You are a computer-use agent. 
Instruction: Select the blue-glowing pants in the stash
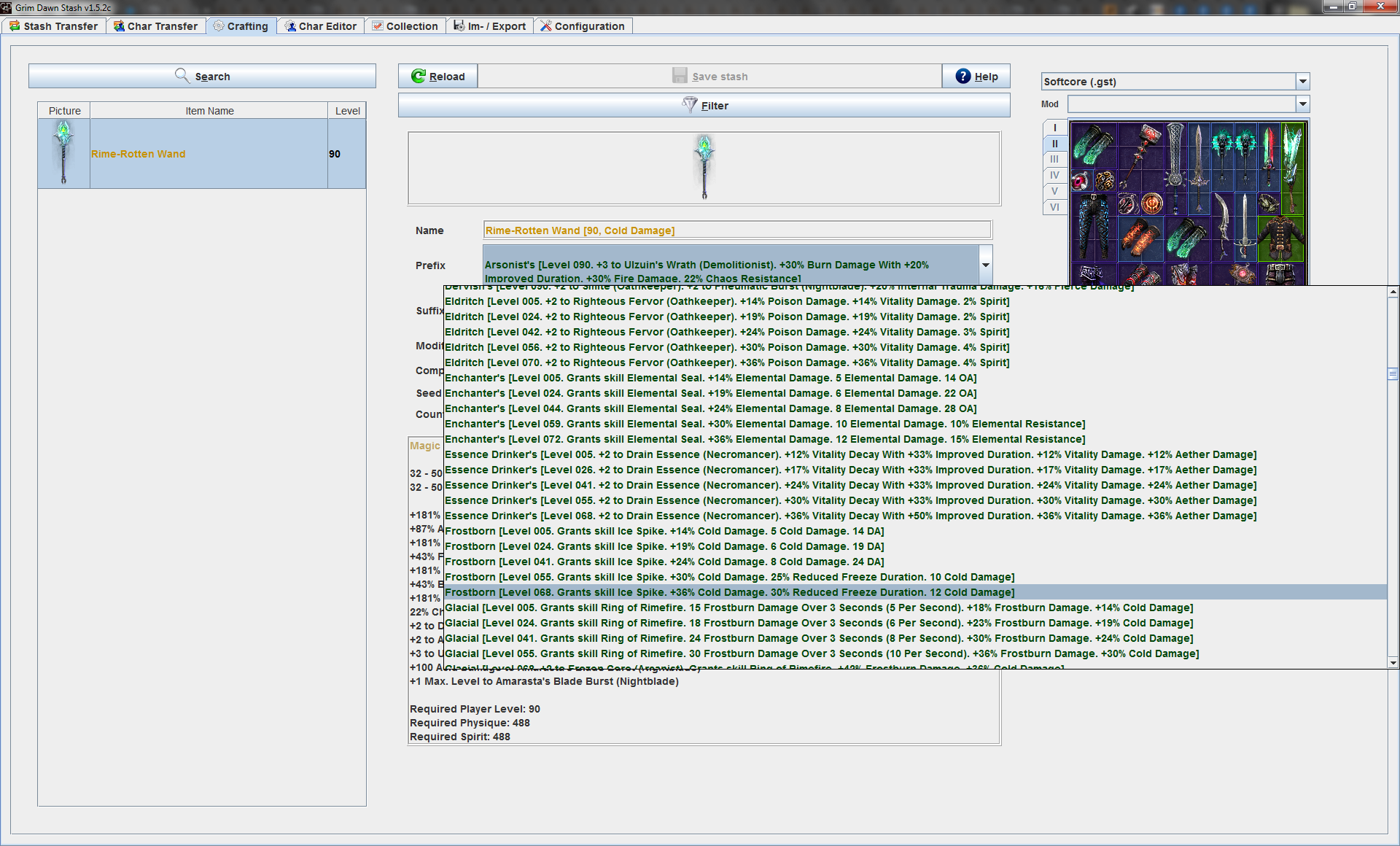(x=1093, y=226)
